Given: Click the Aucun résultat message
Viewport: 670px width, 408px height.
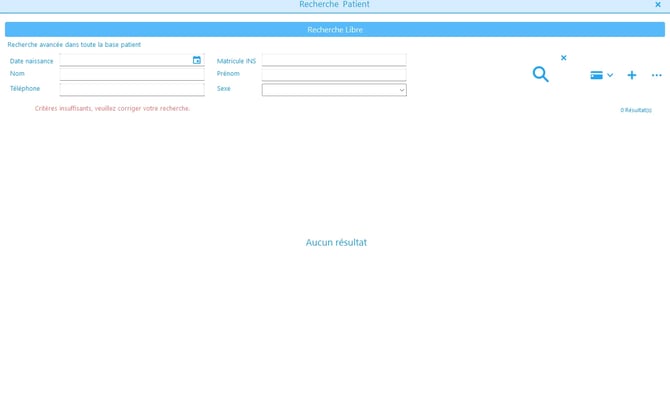Looking at the screenshot, I should click(x=336, y=243).
